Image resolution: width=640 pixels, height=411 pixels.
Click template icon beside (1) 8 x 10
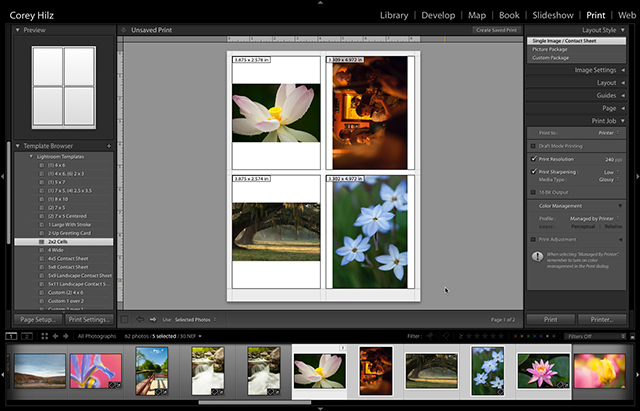tap(41, 199)
